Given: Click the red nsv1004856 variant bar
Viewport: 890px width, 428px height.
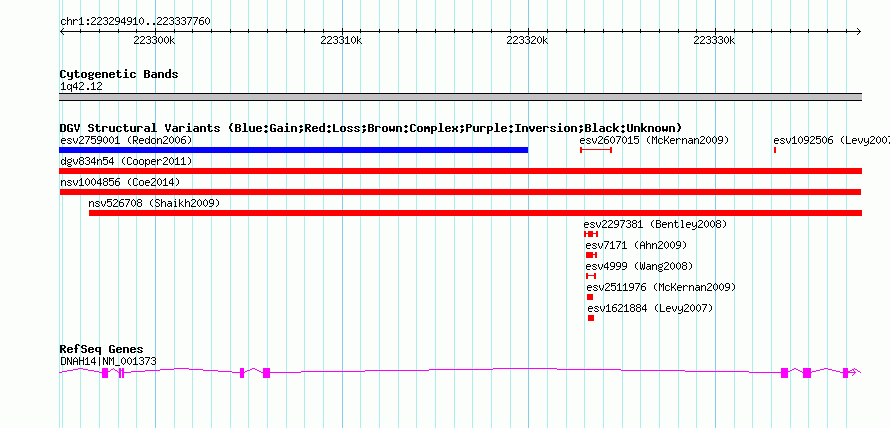Looking at the screenshot, I should [x=460, y=192].
